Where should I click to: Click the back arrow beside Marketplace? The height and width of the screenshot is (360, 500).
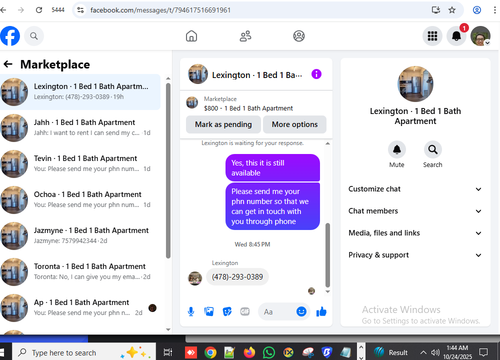coord(8,64)
